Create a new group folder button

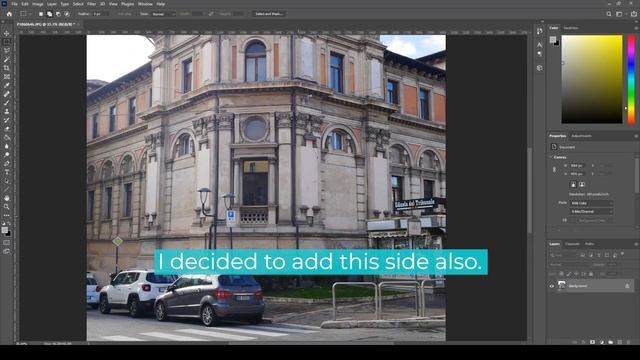tap(611, 342)
